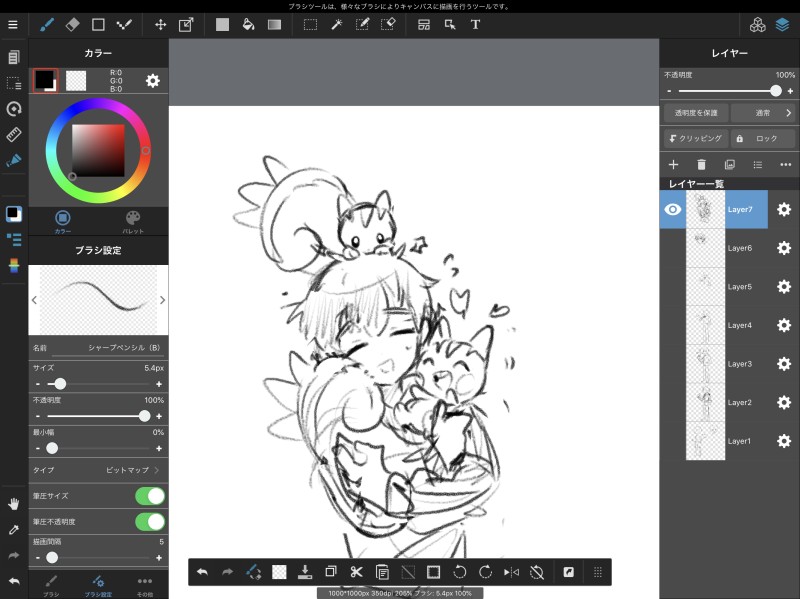Viewport: 800px width, 599px height.
Task: Select the Magic Wand tool
Action: (x=336, y=24)
